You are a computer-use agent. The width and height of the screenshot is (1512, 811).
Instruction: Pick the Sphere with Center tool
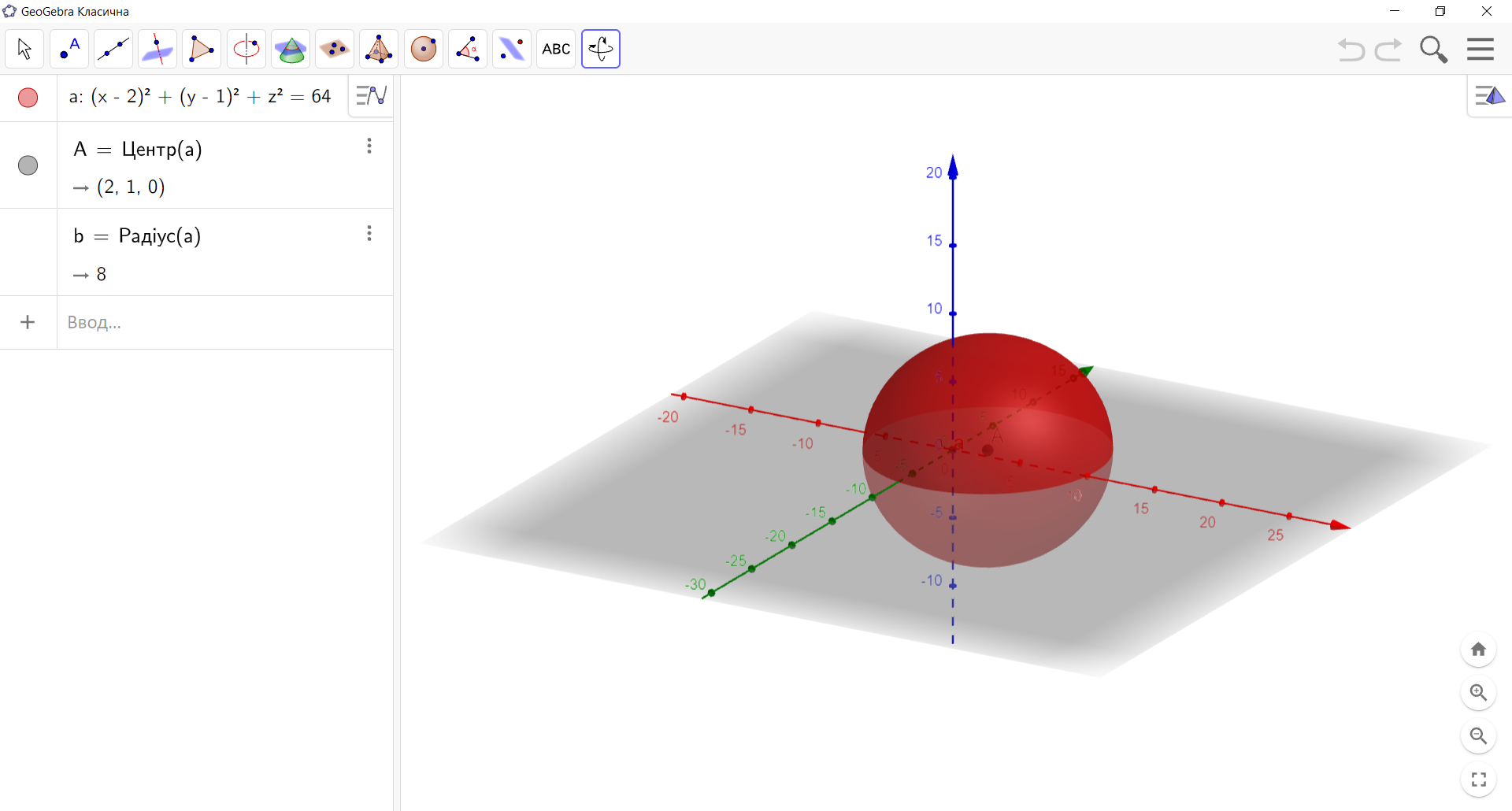[x=423, y=48]
